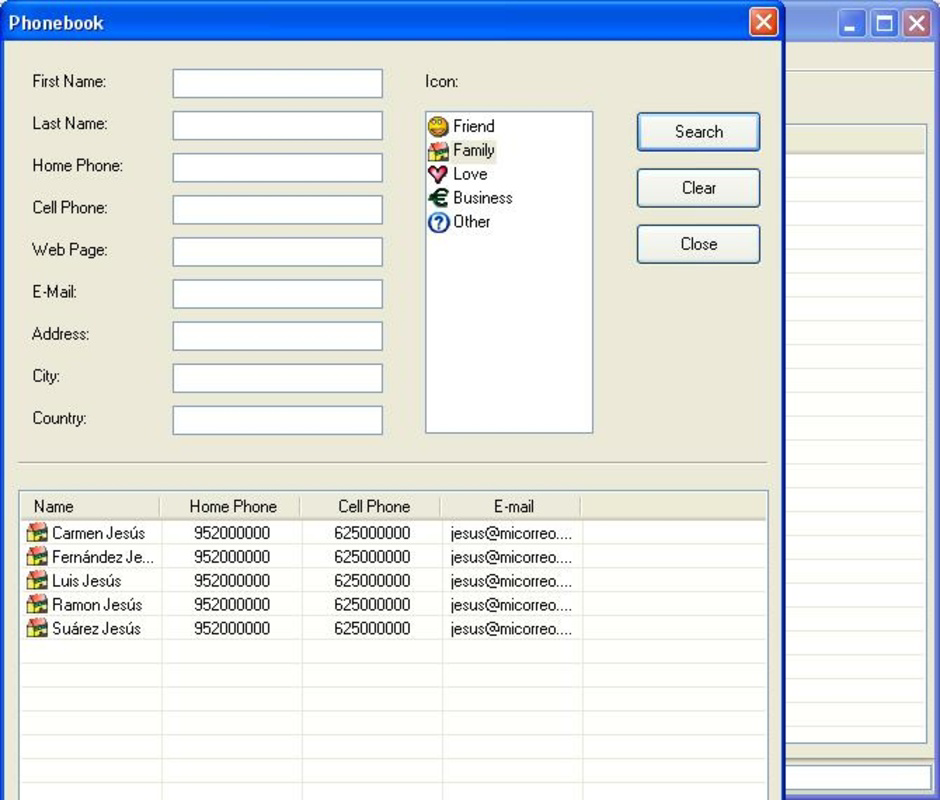Sort results by Home Phone column header

[x=231, y=506]
